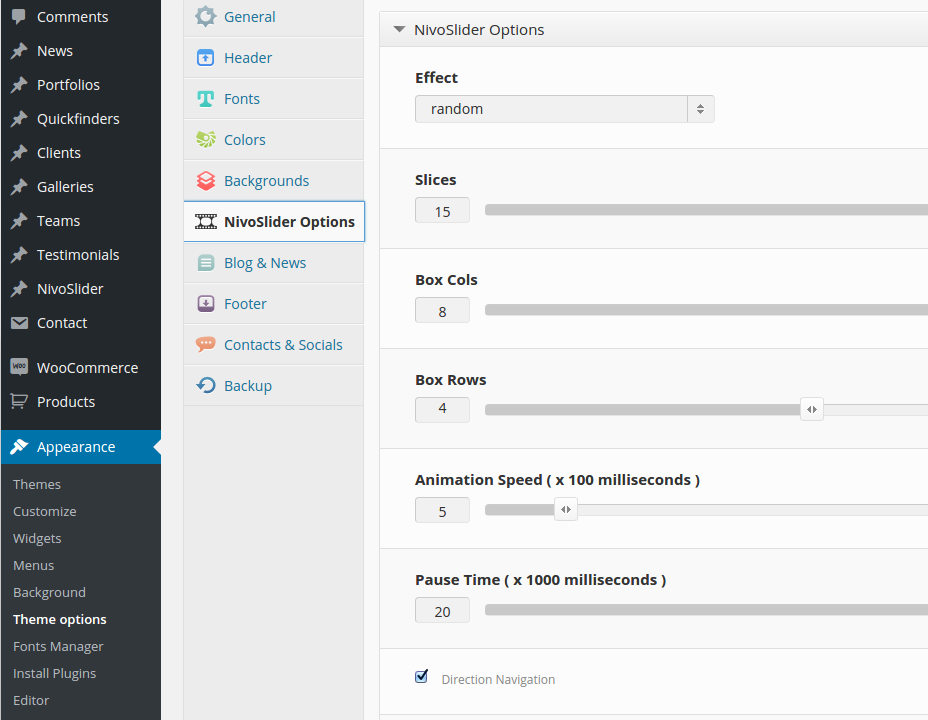Image resolution: width=928 pixels, height=720 pixels.
Task: Uncheck the Direction Navigation checkbox
Action: 422,677
